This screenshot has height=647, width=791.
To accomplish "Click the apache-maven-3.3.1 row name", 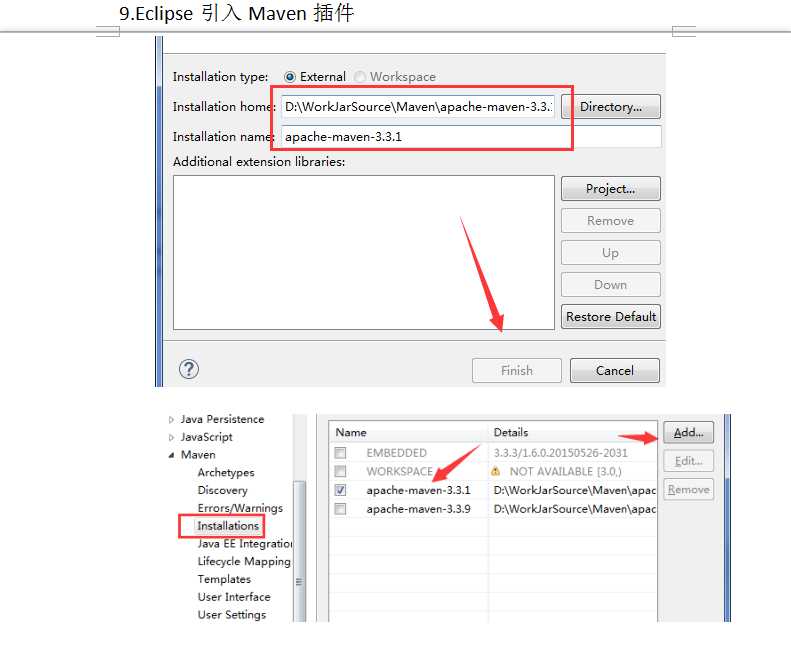I will (418, 490).
